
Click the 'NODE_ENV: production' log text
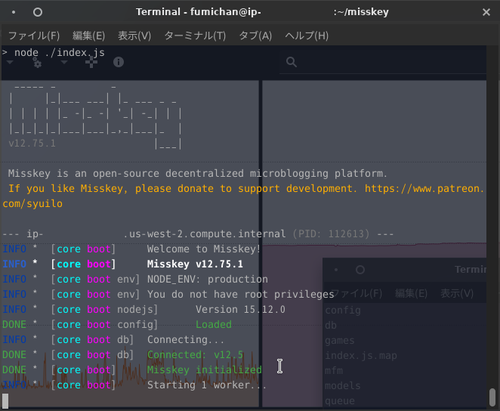pos(207,279)
